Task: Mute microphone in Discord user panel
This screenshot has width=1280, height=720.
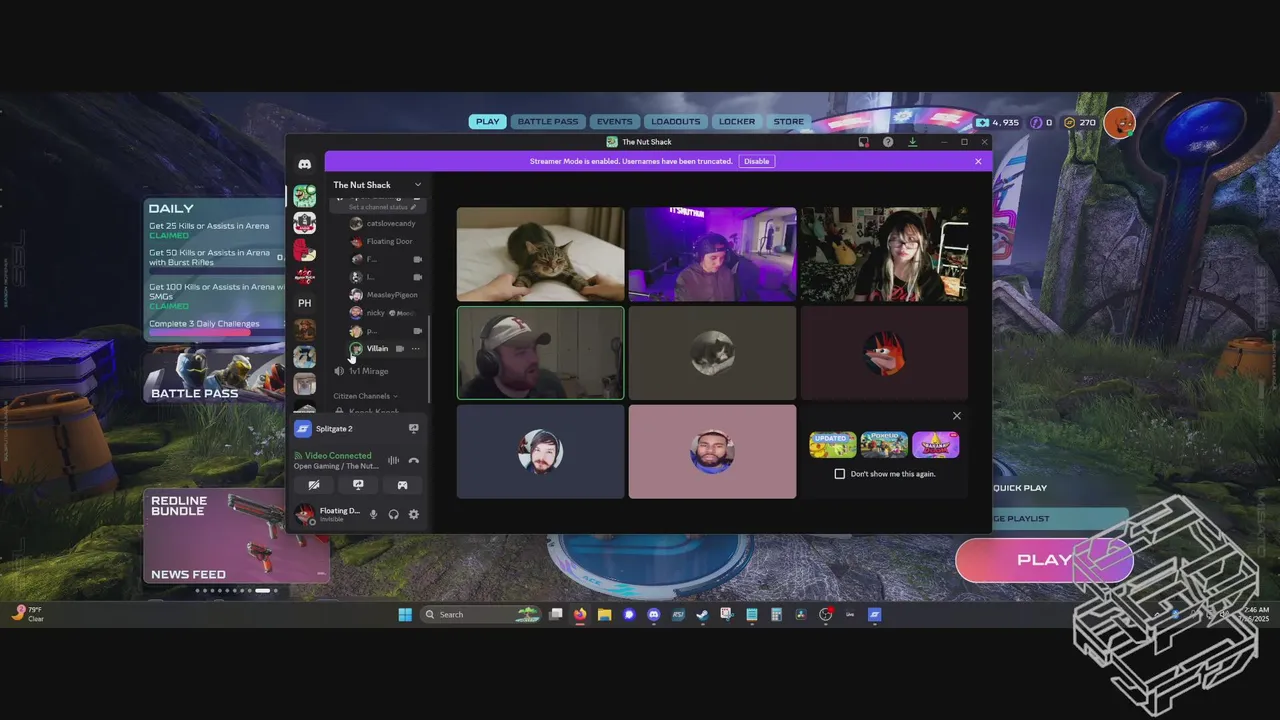Action: pos(374,515)
